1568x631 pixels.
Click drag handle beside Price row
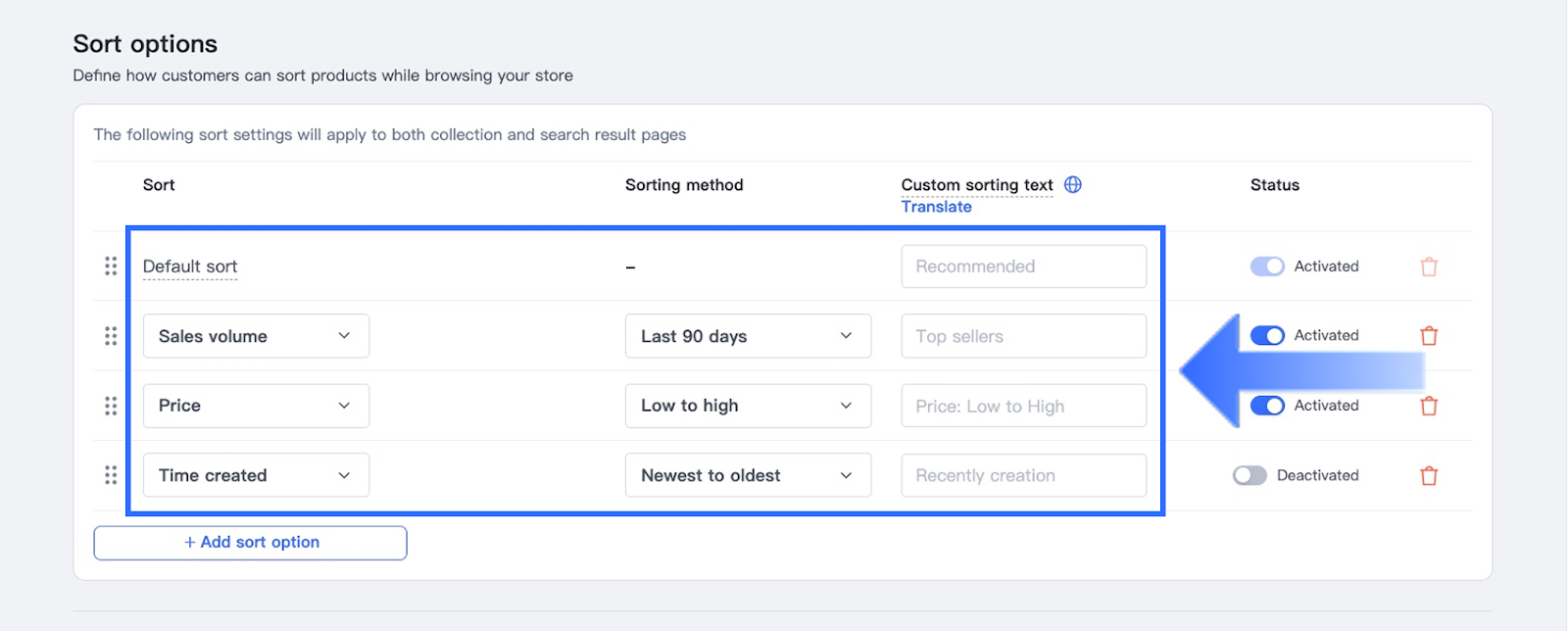[x=111, y=406]
